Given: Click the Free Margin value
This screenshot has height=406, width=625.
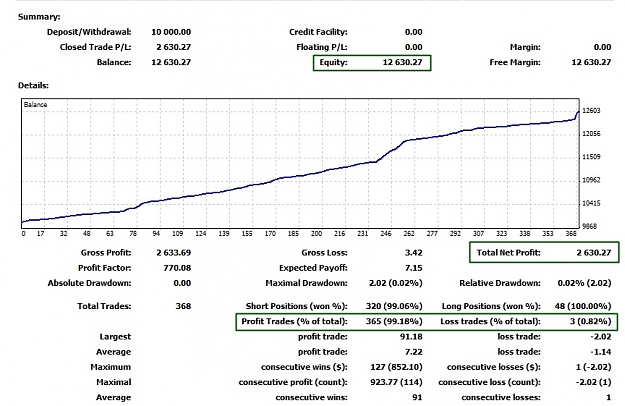Looking at the screenshot, I should pyautogui.click(x=591, y=62).
